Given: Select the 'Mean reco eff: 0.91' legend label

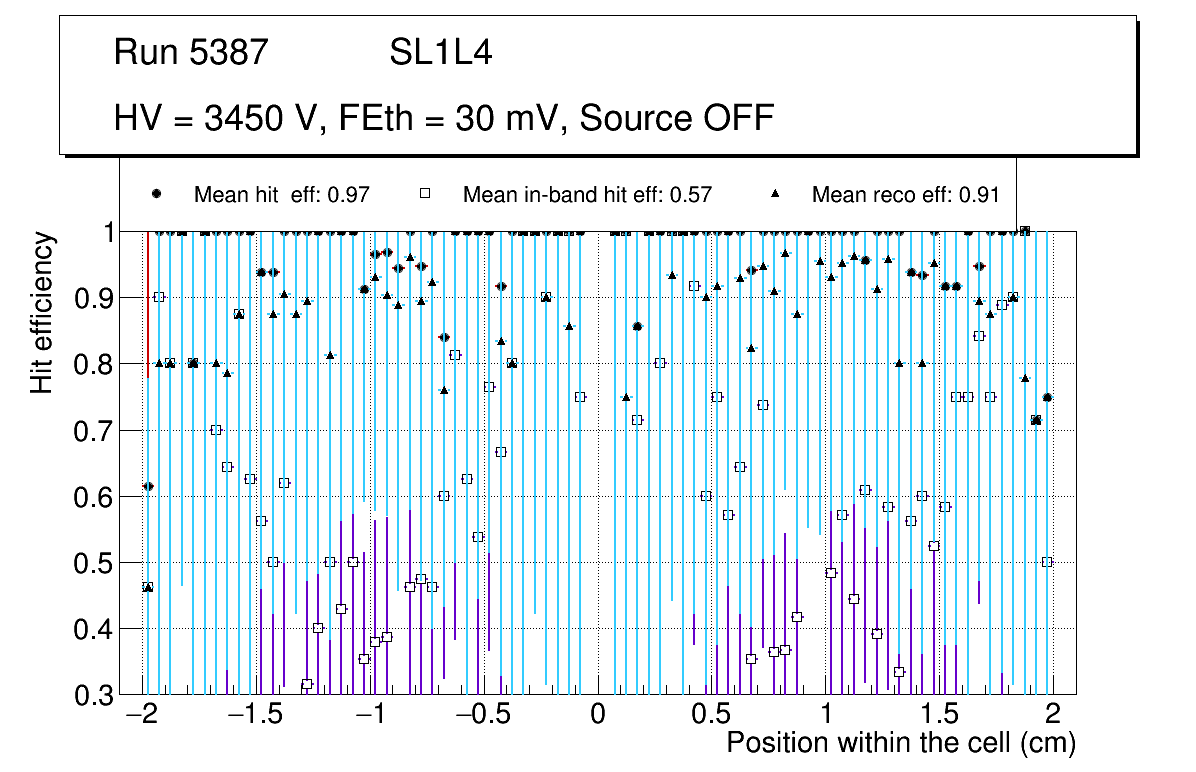Looking at the screenshot, I should click(x=905, y=195).
